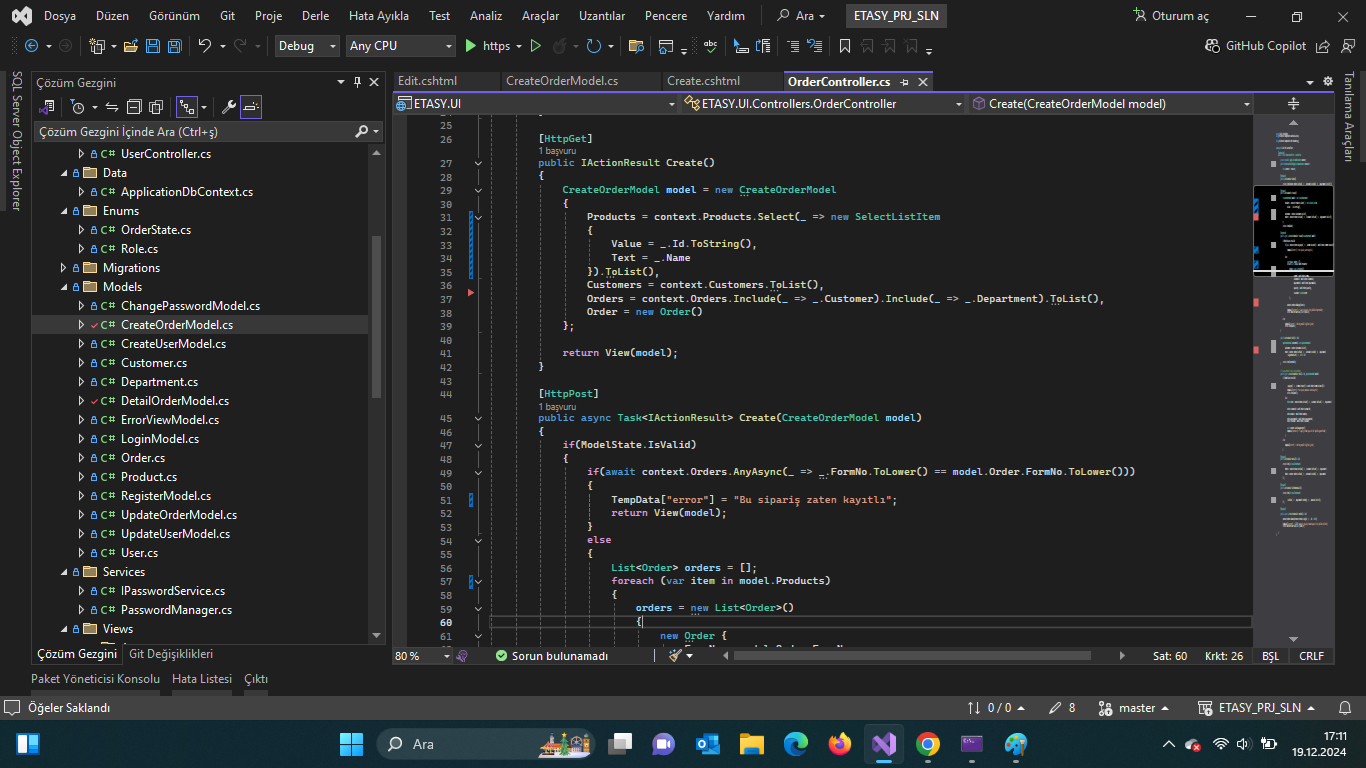Open the Uzantılar menu
The width and height of the screenshot is (1366, 768).
(601, 16)
